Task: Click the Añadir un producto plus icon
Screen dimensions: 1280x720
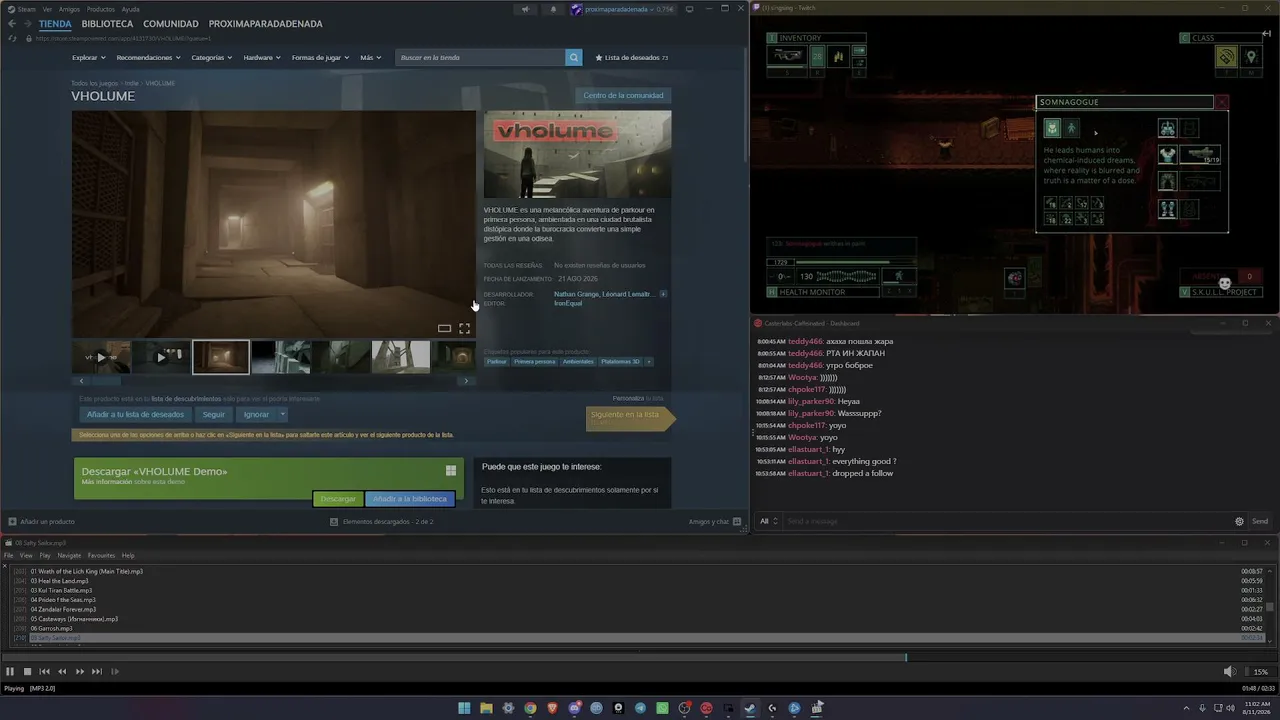Action: (12, 521)
